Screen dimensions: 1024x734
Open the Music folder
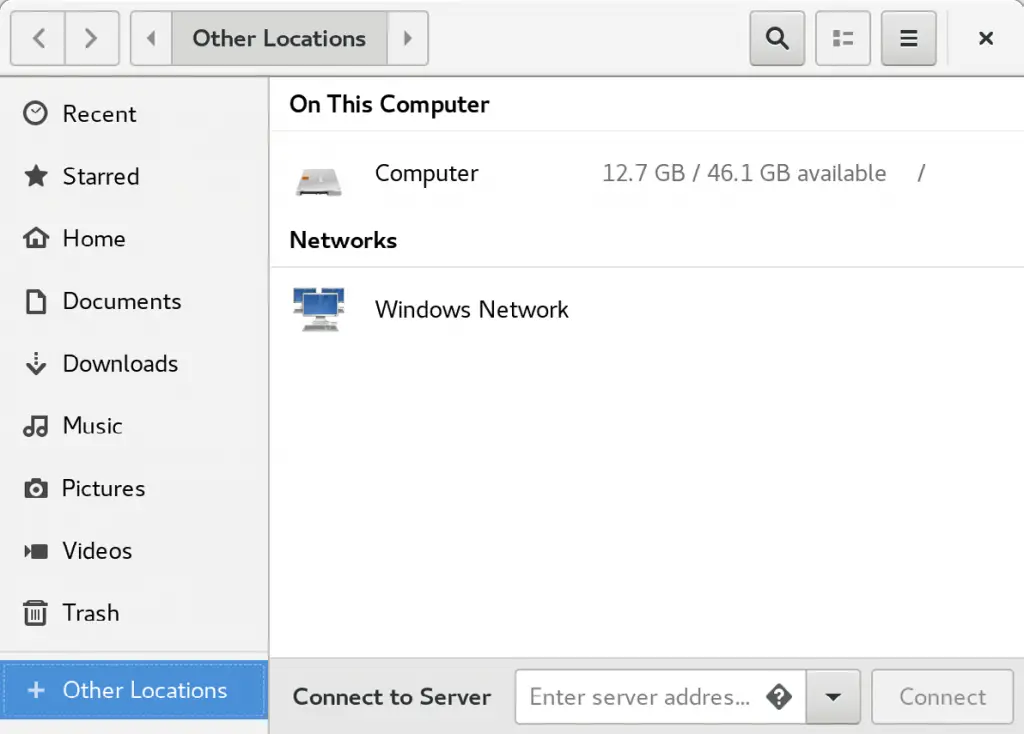[92, 426]
